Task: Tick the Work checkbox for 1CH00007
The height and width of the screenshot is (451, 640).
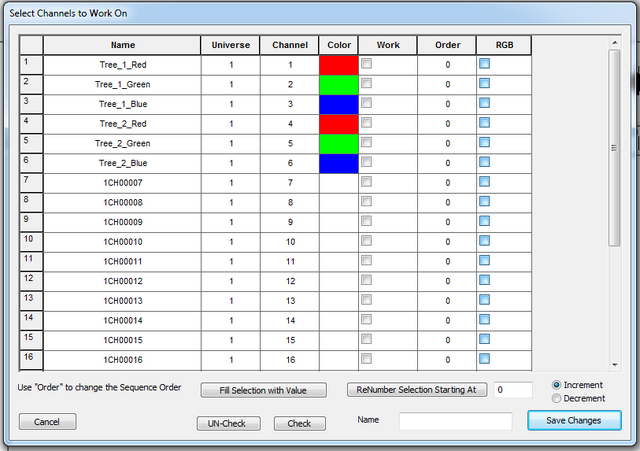Action: pyautogui.click(x=367, y=182)
